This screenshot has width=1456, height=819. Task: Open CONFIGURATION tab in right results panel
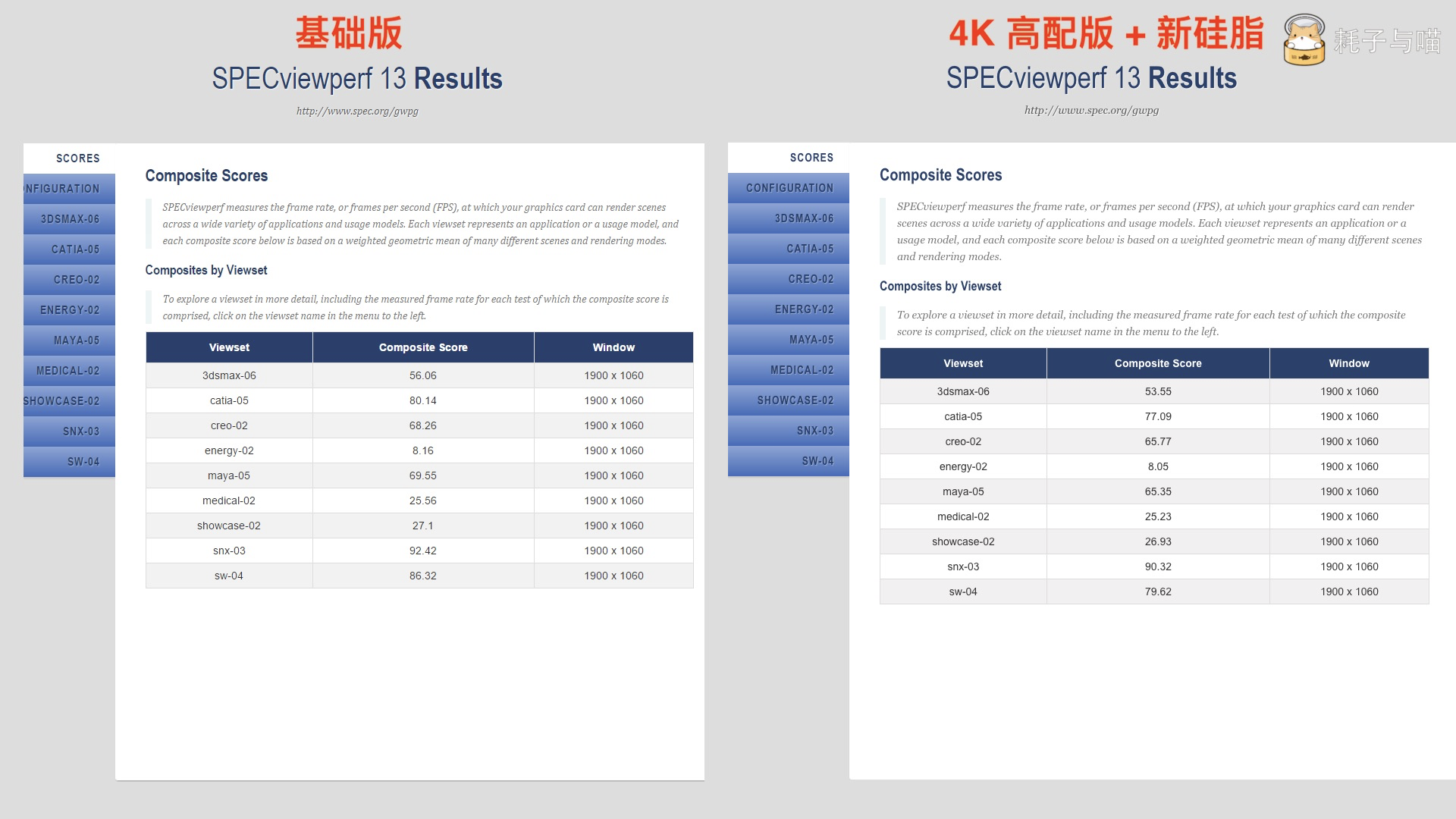tap(789, 188)
